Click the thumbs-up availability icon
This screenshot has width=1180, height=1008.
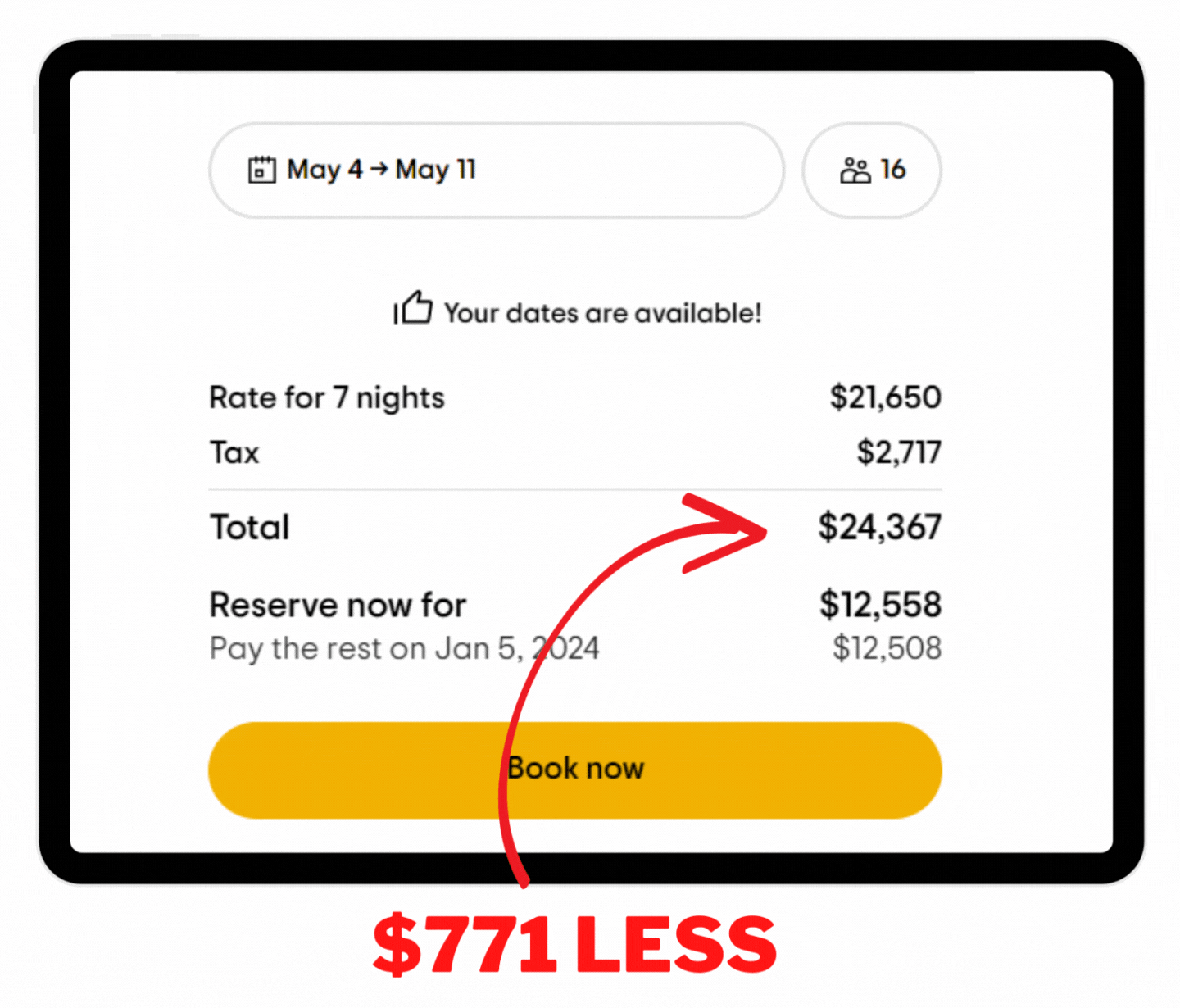pyautogui.click(x=414, y=309)
